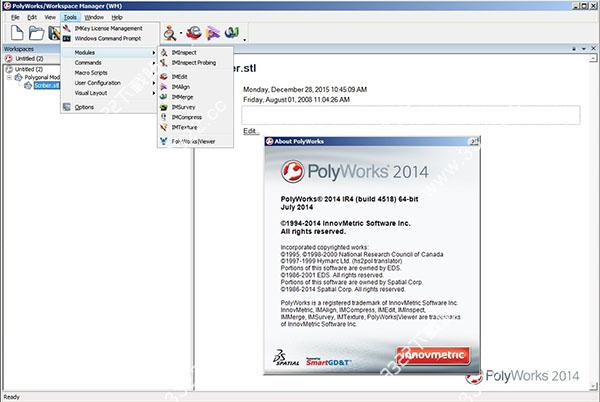The width and height of the screenshot is (600, 402).
Task: Click the Workspaces panel header
Action: 31,49
